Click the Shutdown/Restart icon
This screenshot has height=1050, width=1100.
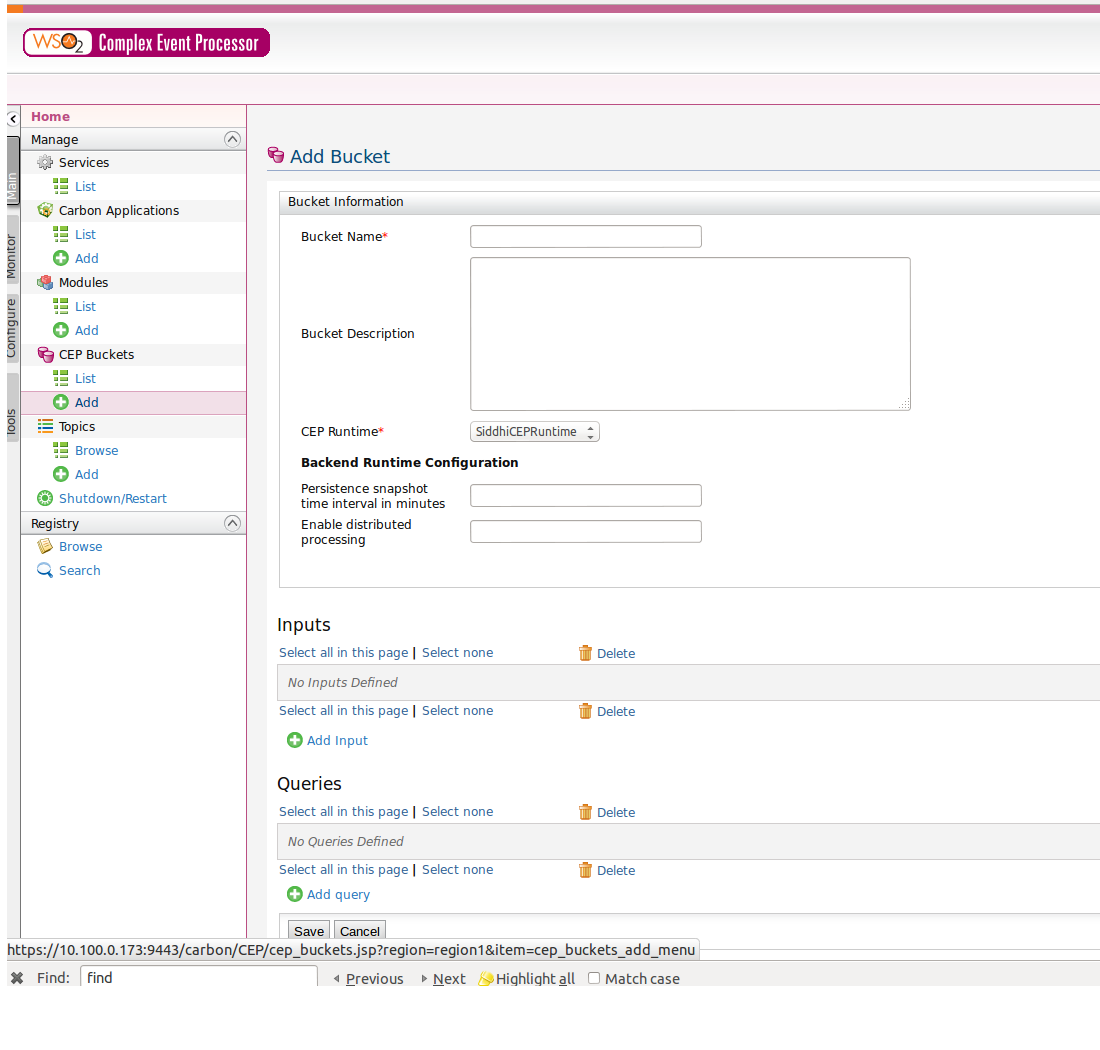45,499
